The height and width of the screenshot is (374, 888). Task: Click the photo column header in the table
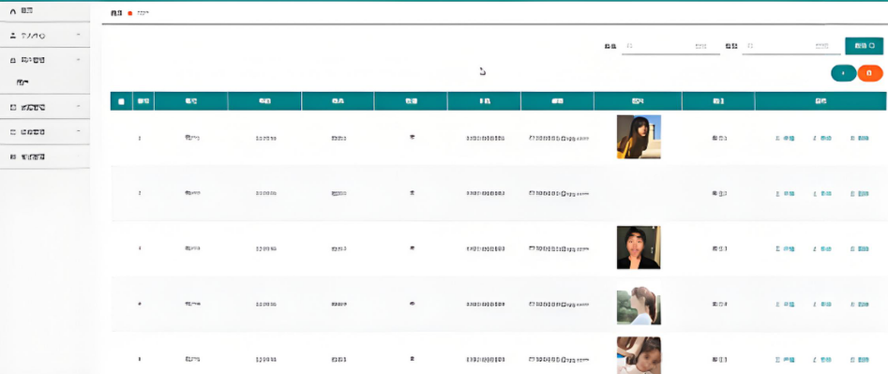pyautogui.click(x=638, y=101)
